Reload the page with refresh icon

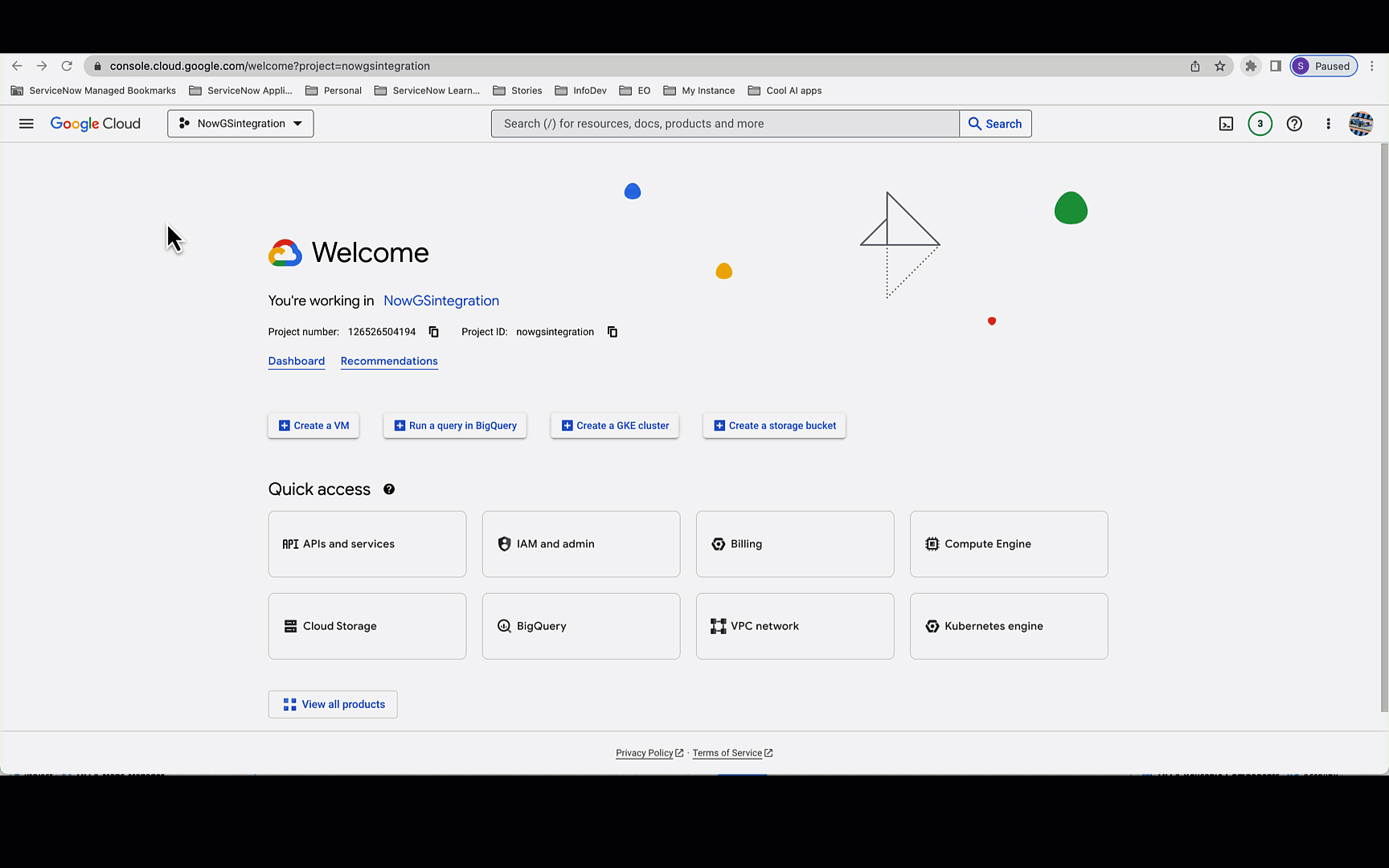click(67, 66)
